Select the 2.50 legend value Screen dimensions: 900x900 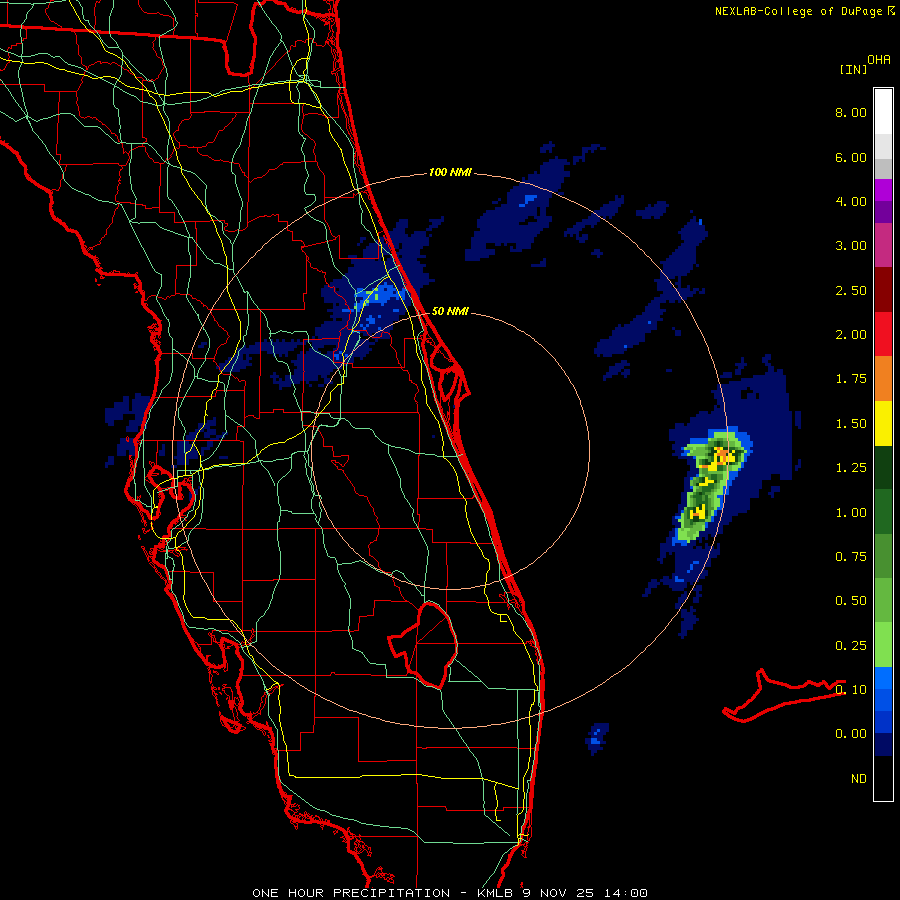[851, 290]
